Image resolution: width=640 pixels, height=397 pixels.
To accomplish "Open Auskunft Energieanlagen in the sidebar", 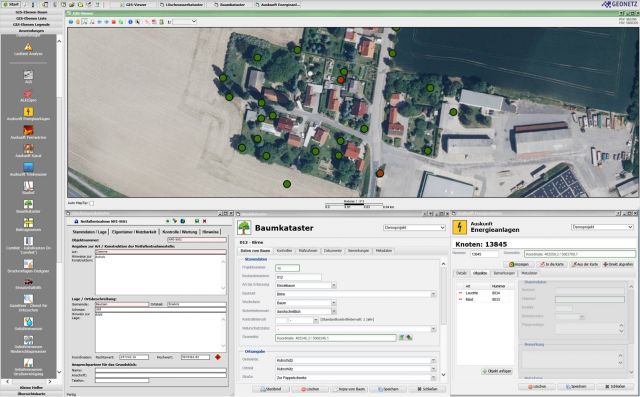I will (x=28, y=114).
